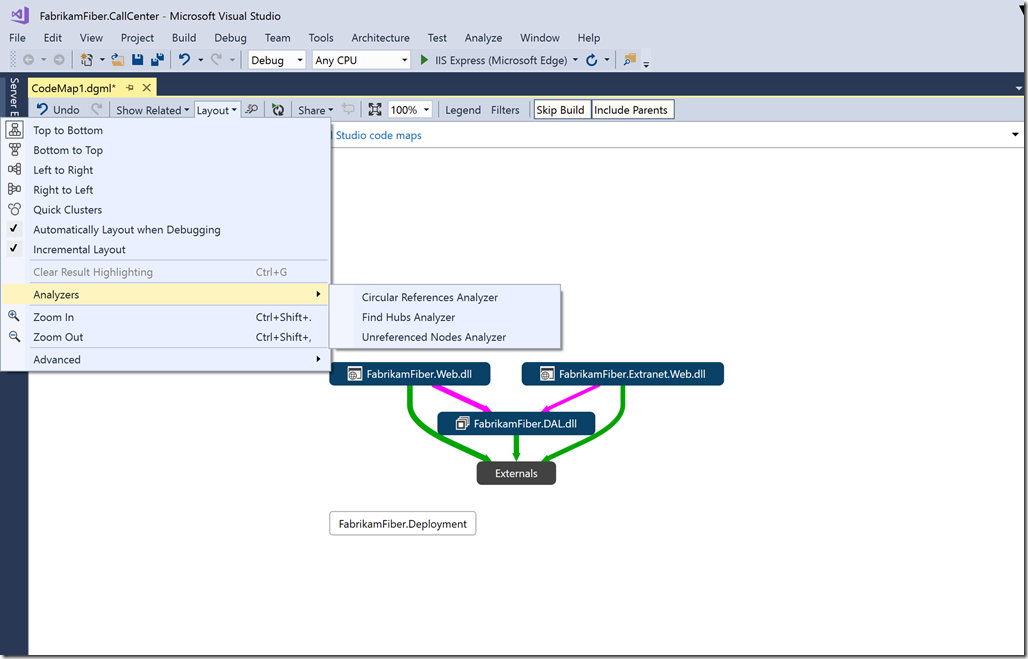Select the FabrikamFiber.Deployment node

click(x=403, y=524)
